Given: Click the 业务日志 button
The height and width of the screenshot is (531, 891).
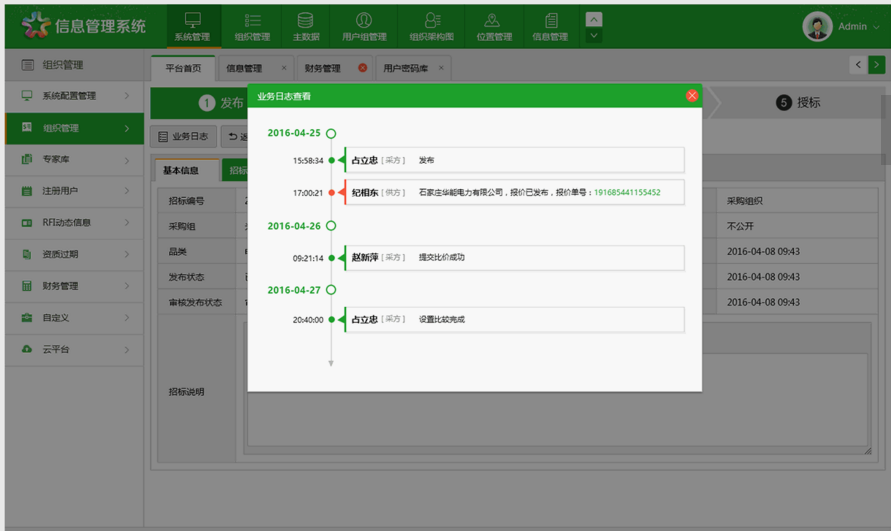Looking at the screenshot, I should tap(183, 136).
